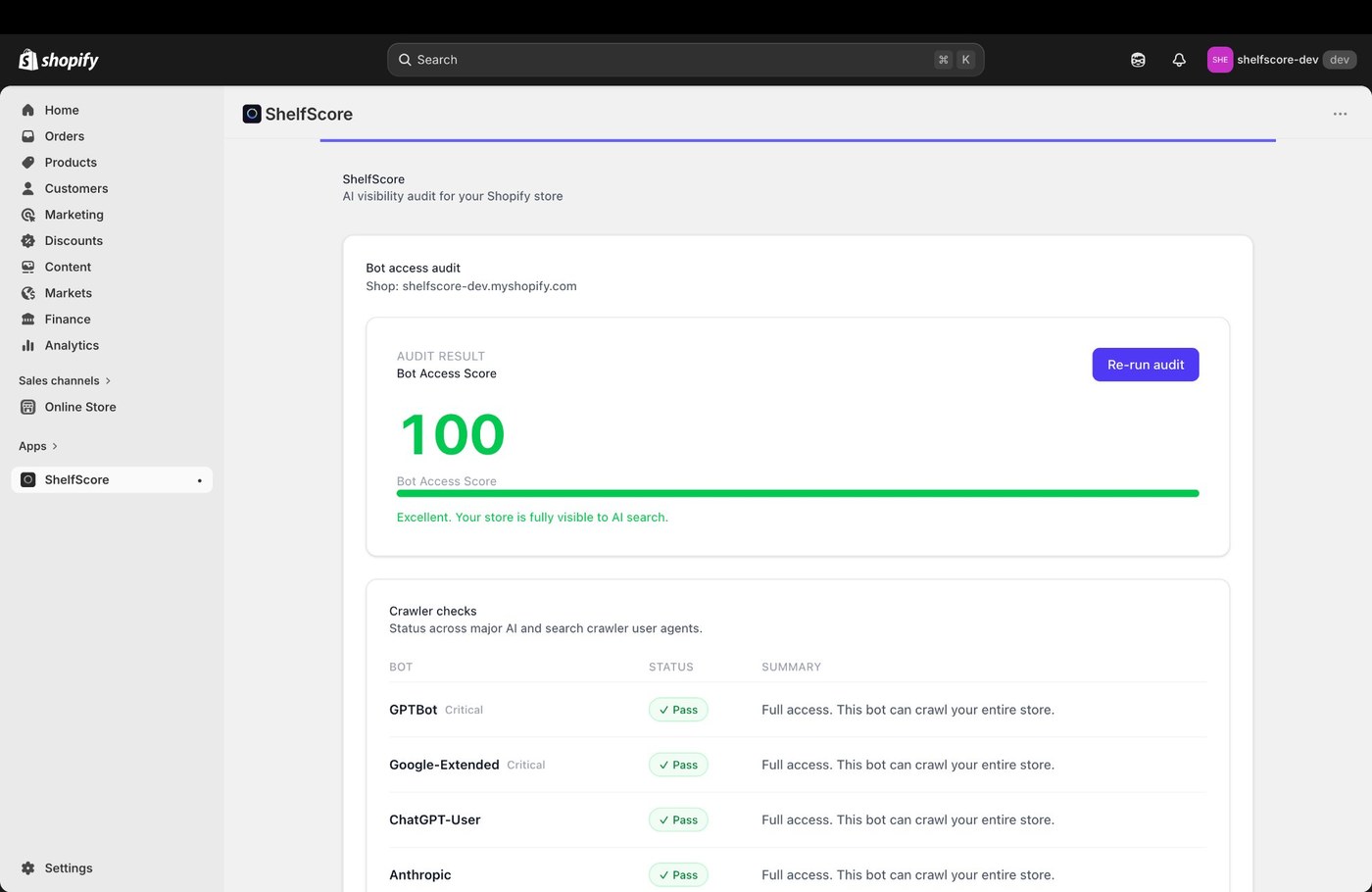Expand the Sales channels section
Screen dimensions: 1372x892
[x=65, y=380]
